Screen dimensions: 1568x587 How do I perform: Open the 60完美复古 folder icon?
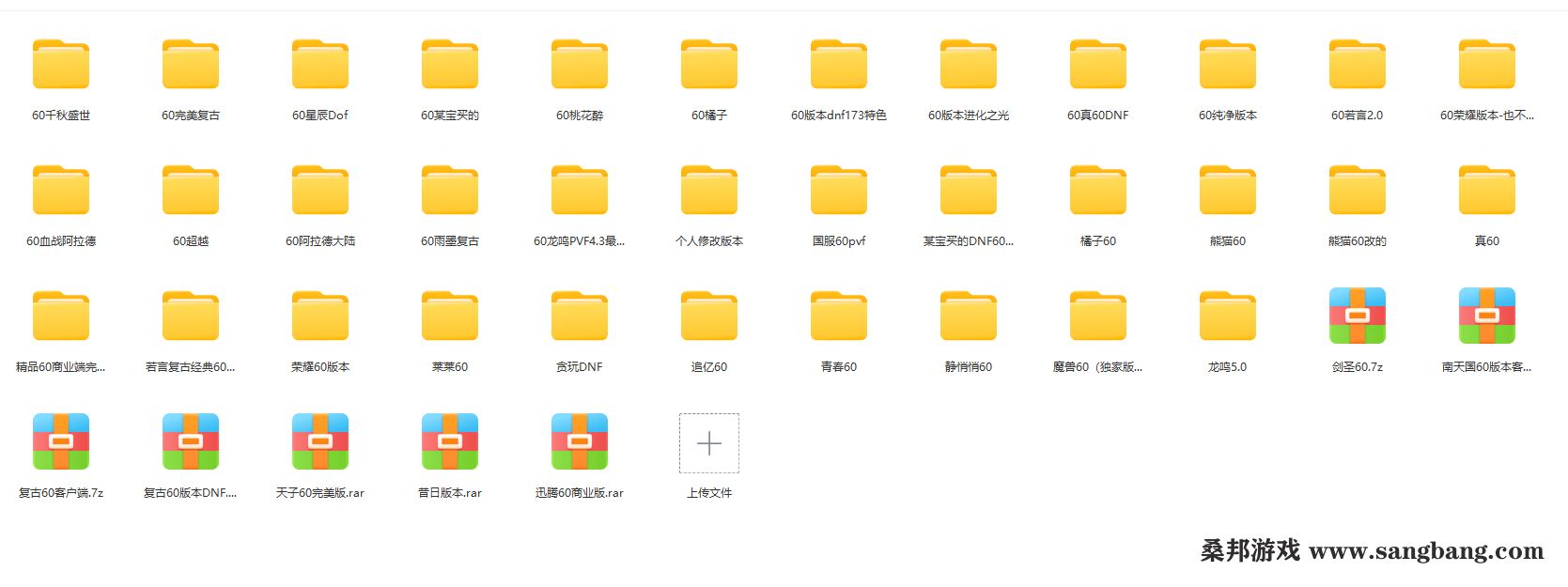coord(191,64)
